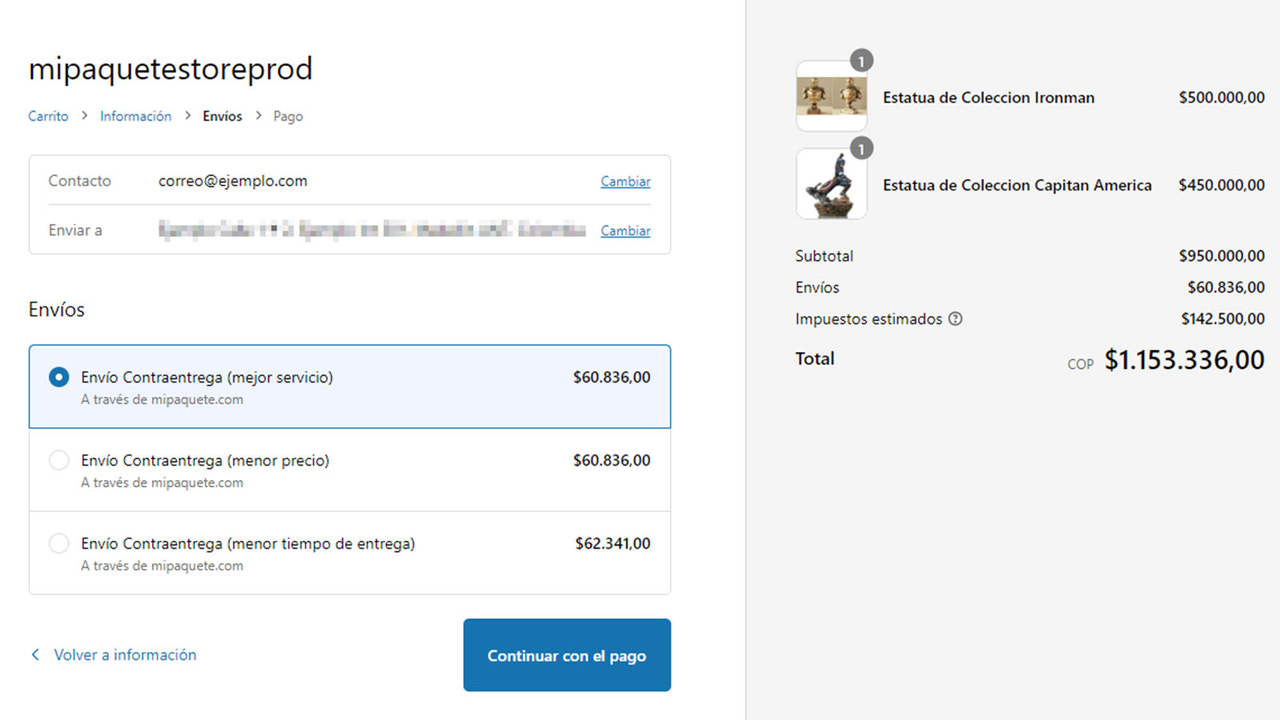1280x720 pixels.
Task: Click the breadcrumb chevron after Carrito
Action: click(x=83, y=116)
